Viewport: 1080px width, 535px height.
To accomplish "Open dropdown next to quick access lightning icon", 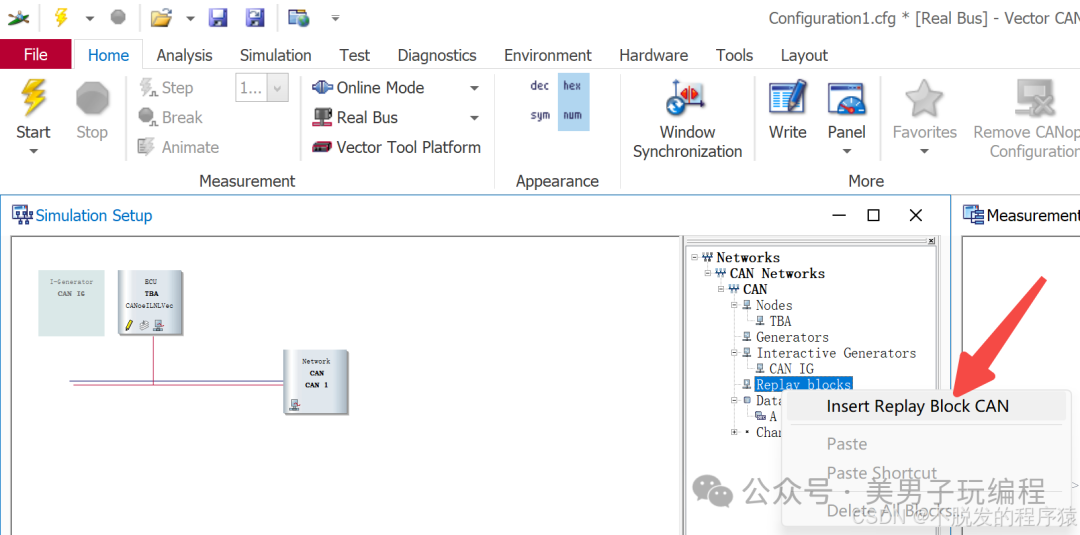I will 90,19.
